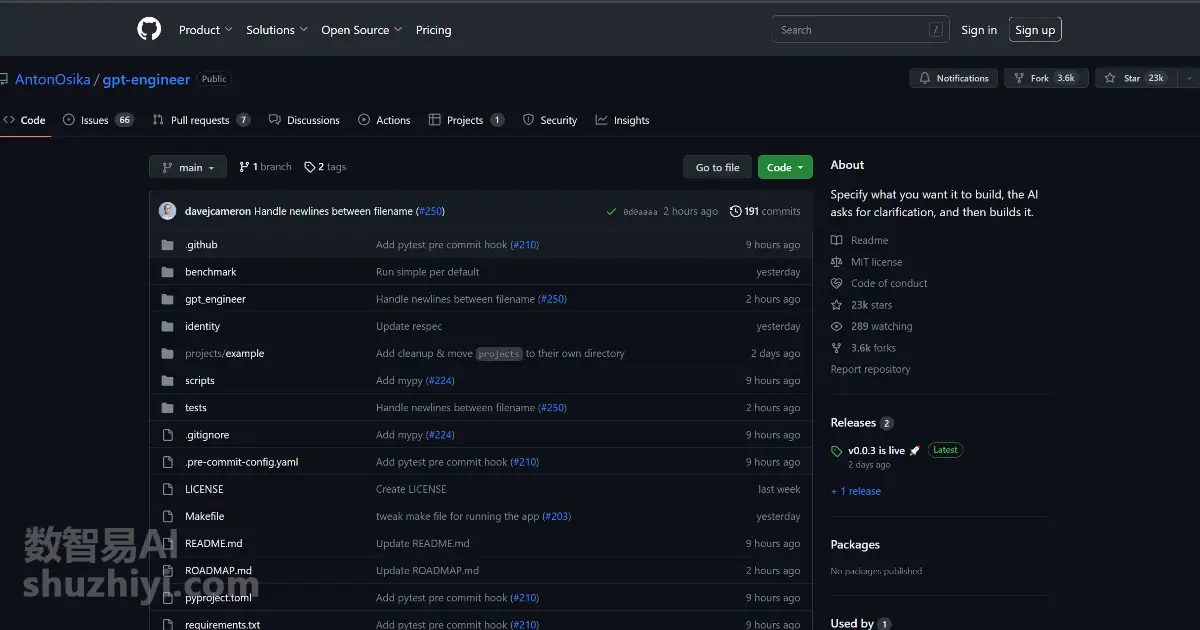The height and width of the screenshot is (630, 1200).
Task: Click file icon beside .gitignore
Action: coord(168,435)
